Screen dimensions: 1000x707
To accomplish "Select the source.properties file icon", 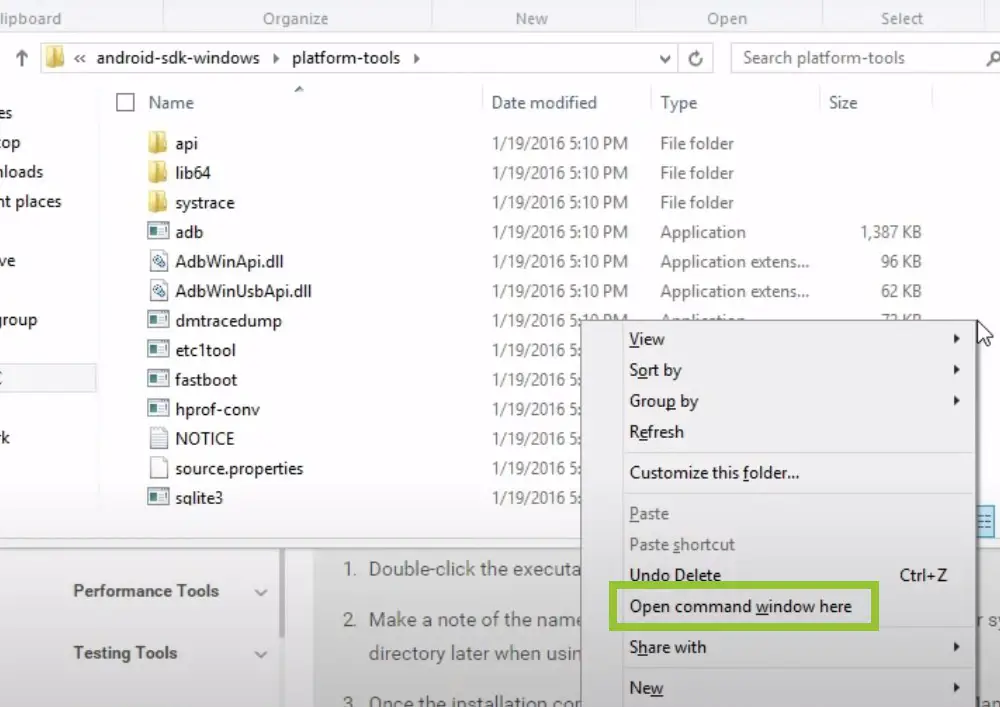I will 158,467.
